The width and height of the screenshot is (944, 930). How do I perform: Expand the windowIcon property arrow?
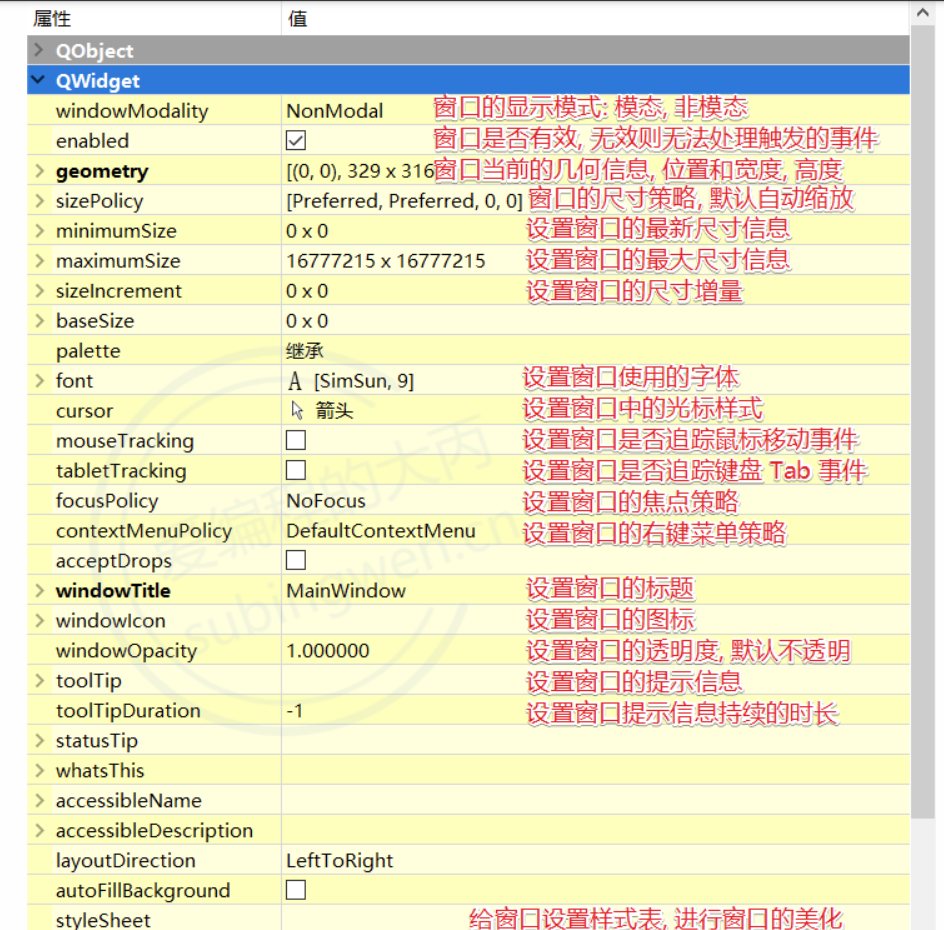40,621
